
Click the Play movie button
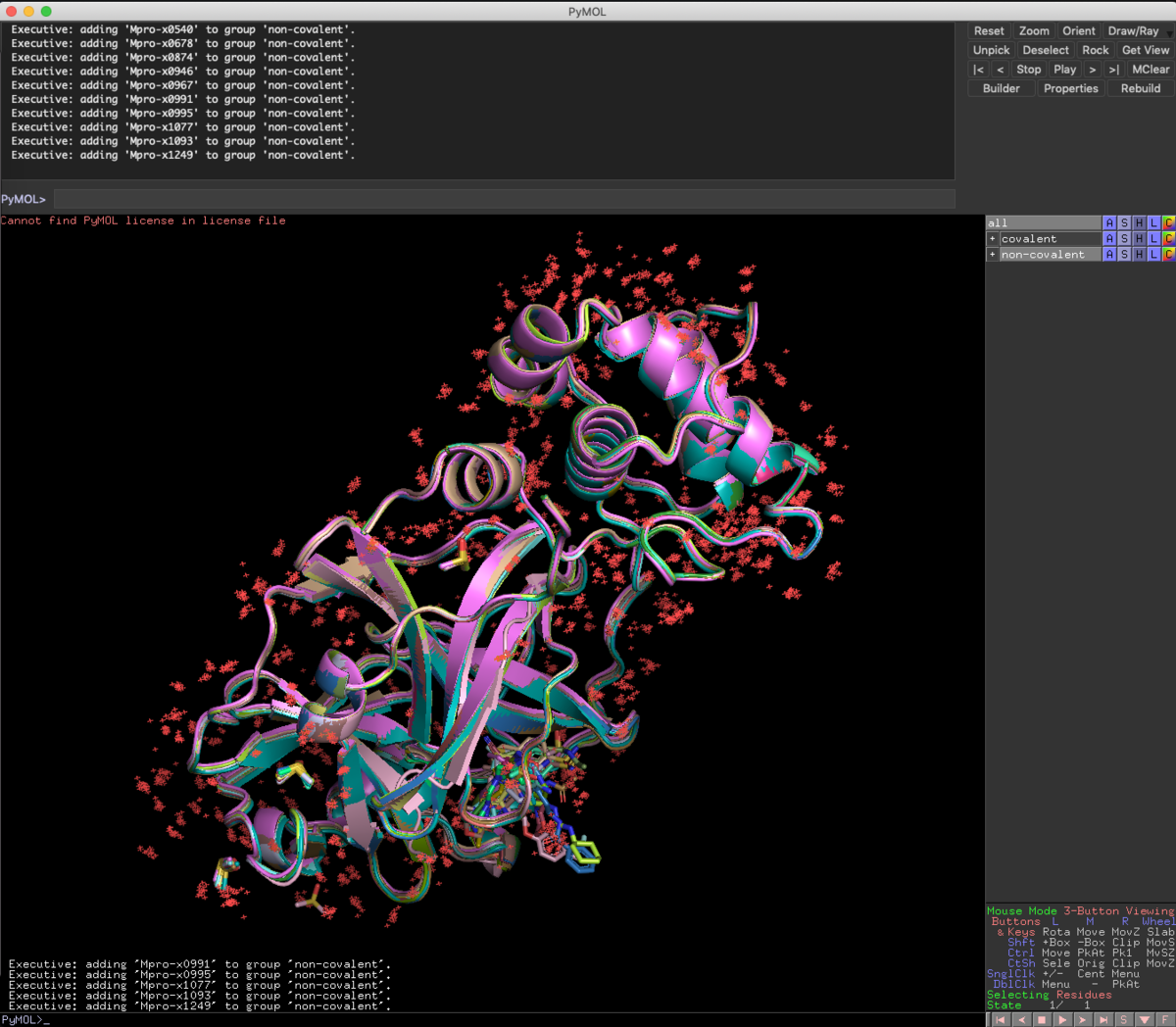1065,70
